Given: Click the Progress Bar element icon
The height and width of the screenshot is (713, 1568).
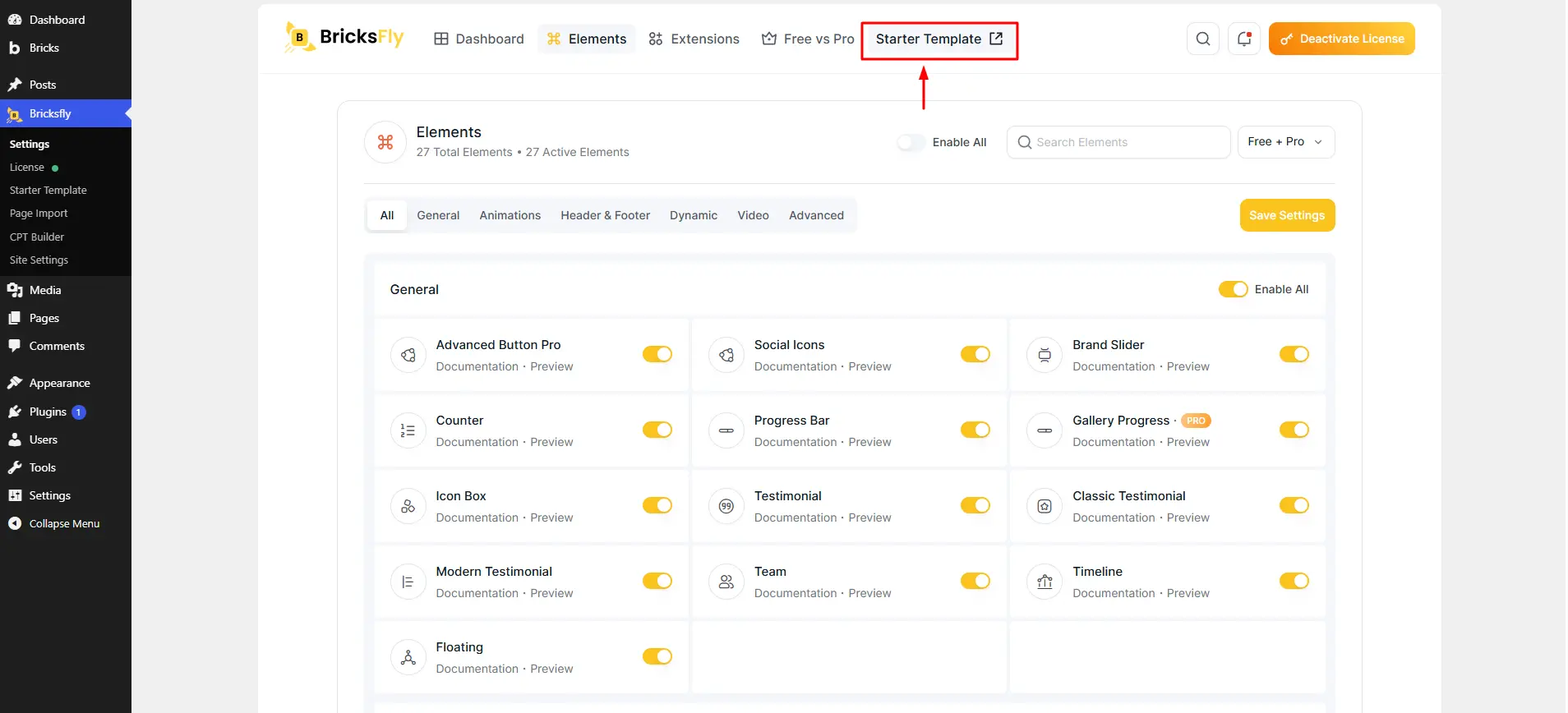Looking at the screenshot, I should click(x=726, y=430).
